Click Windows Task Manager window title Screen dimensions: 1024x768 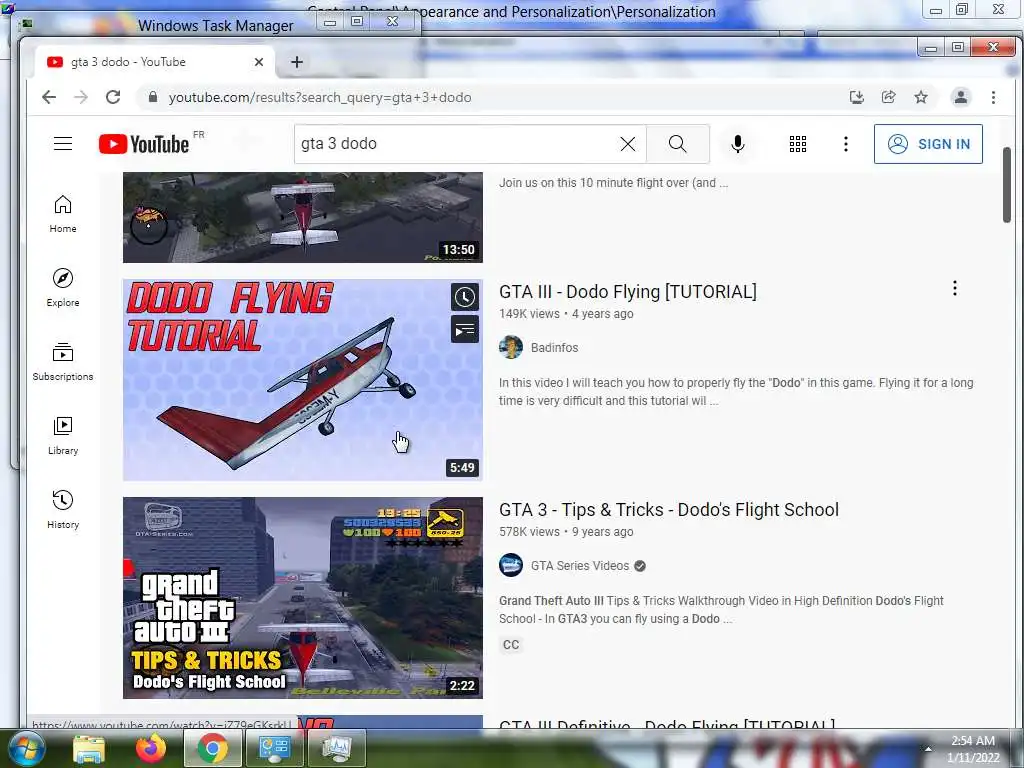pyautogui.click(x=216, y=25)
